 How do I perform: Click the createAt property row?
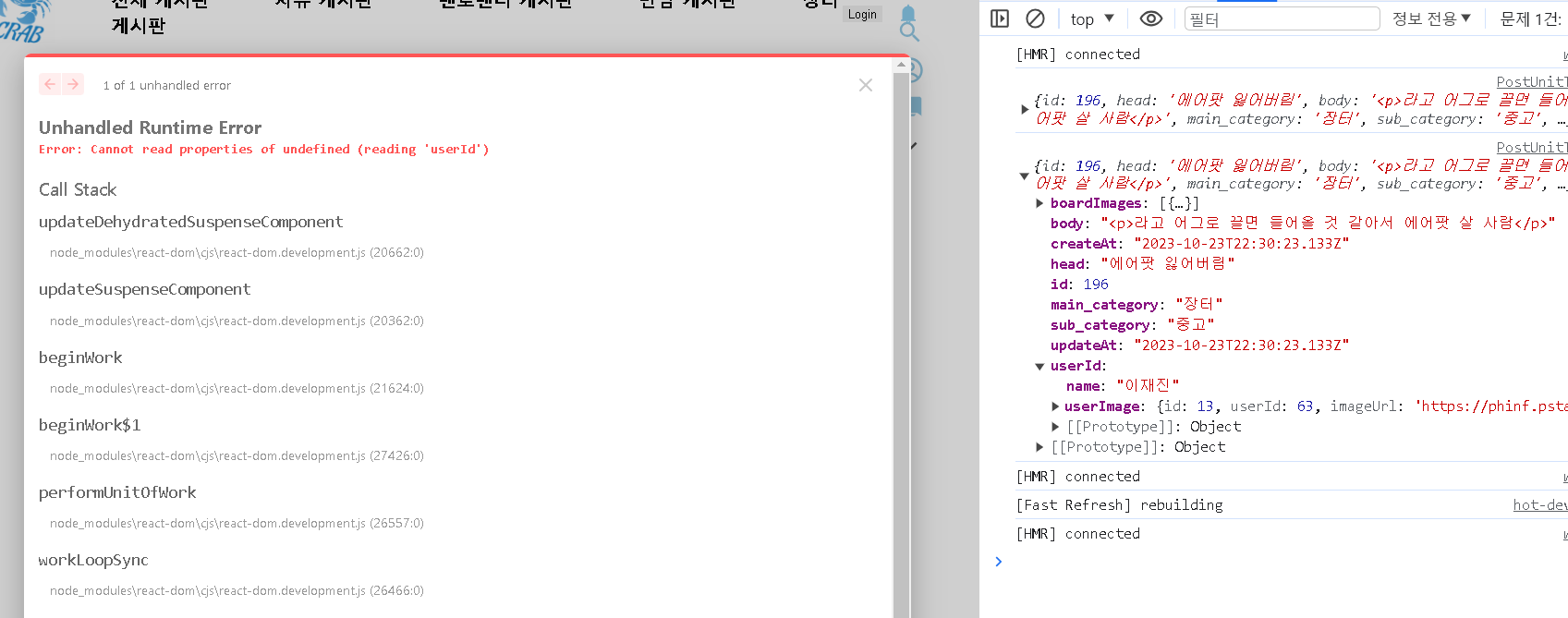1199,244
